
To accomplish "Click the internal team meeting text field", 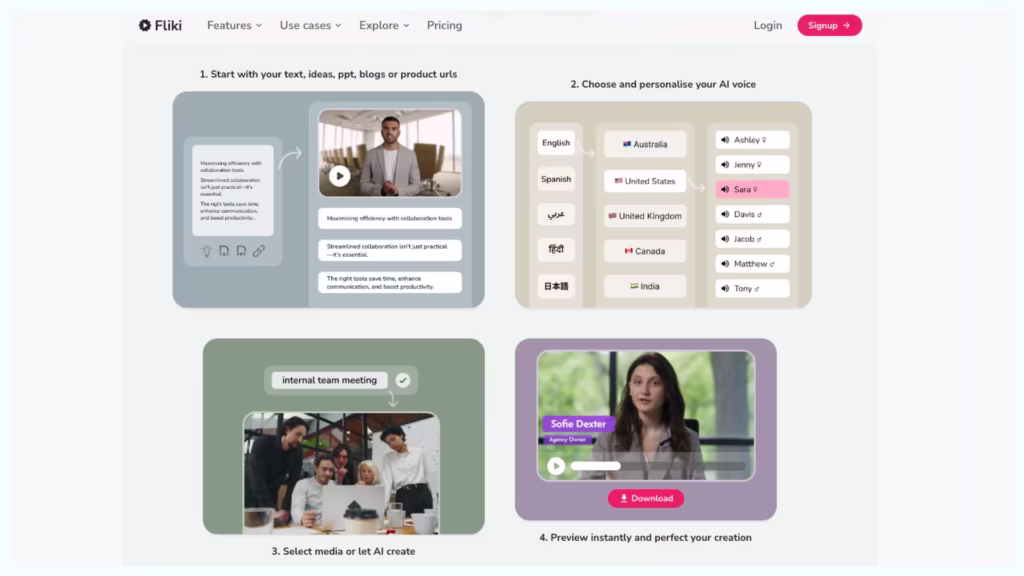I will click(x=329, y=380).
